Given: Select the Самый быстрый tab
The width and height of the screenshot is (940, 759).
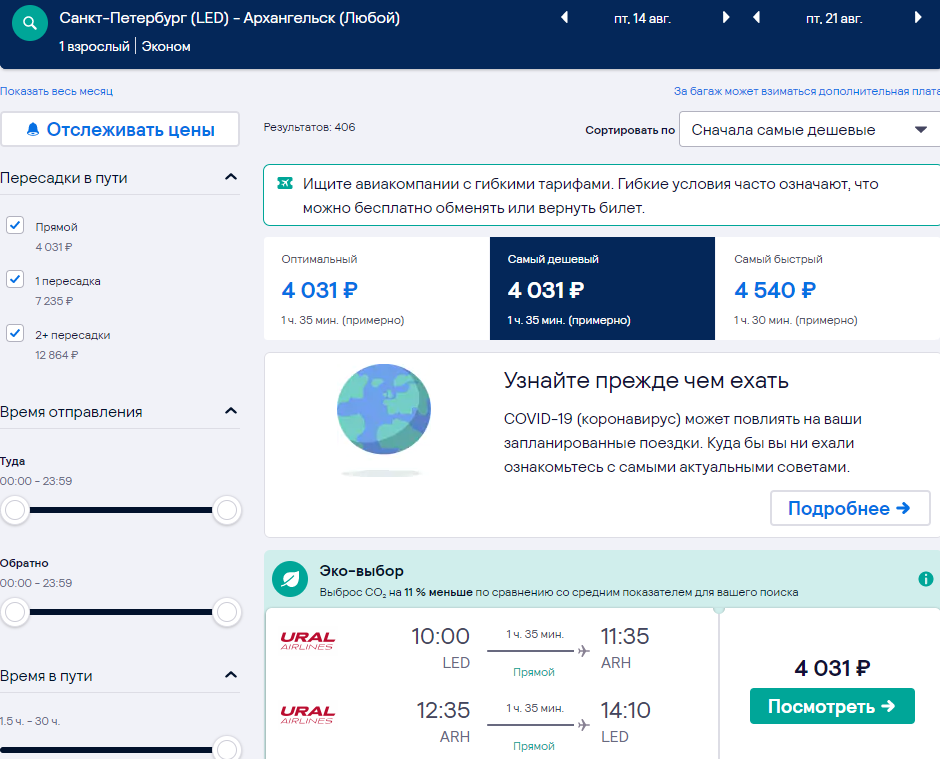Looking at the screenshot, I should [827, 288].
